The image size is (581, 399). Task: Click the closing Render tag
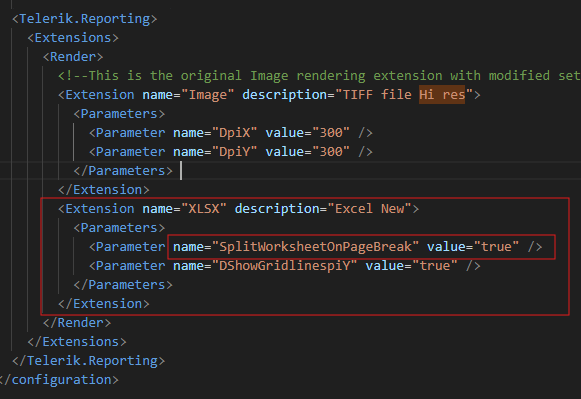click(77, 323)
